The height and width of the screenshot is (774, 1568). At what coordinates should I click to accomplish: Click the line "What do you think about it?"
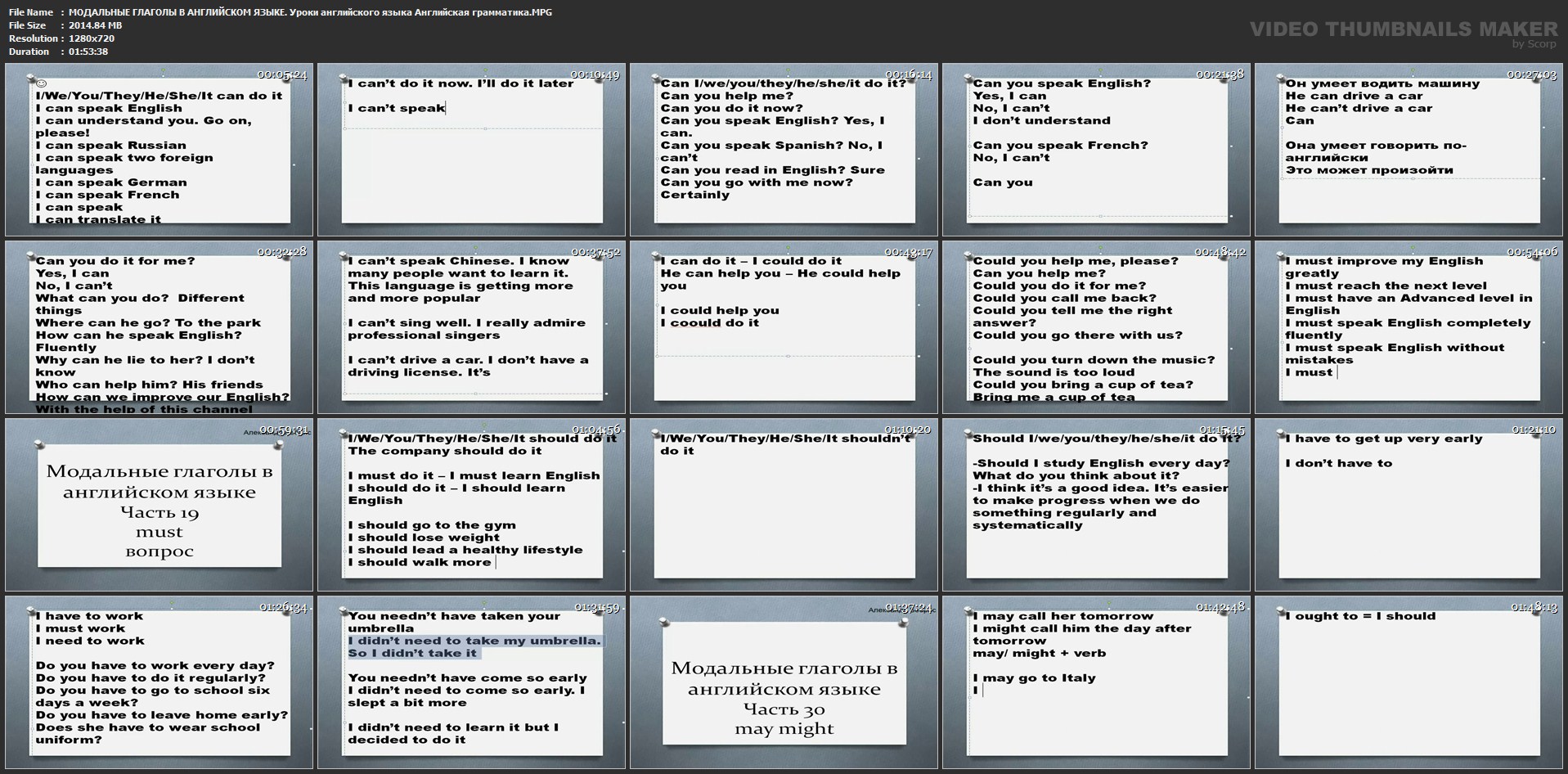pyautogui.click(x=1076, y=475)
